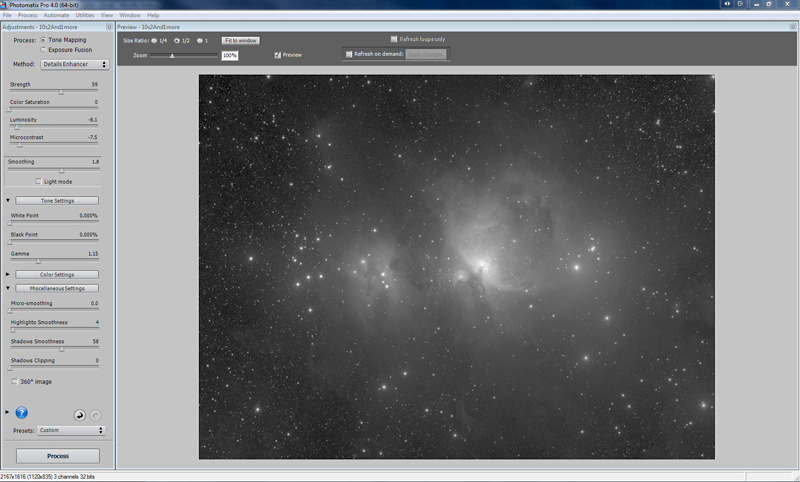Click the Fit to window button
The height and width of the screenshot is (482, 800).
click(x=240, y=41)
